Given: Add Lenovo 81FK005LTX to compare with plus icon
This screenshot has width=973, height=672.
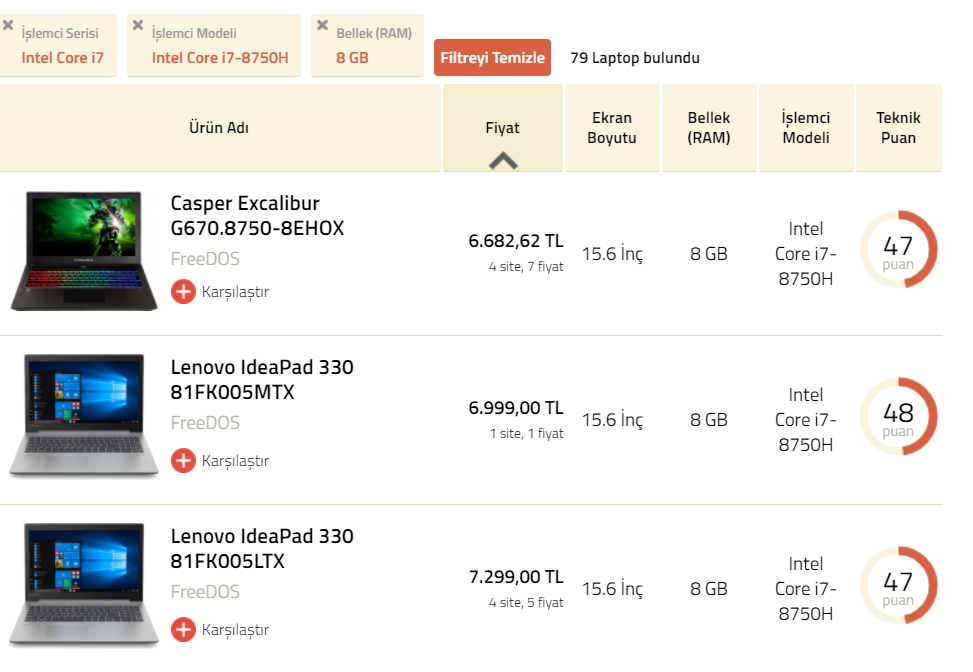Looking at the screenshot, I should click(183, 629).
